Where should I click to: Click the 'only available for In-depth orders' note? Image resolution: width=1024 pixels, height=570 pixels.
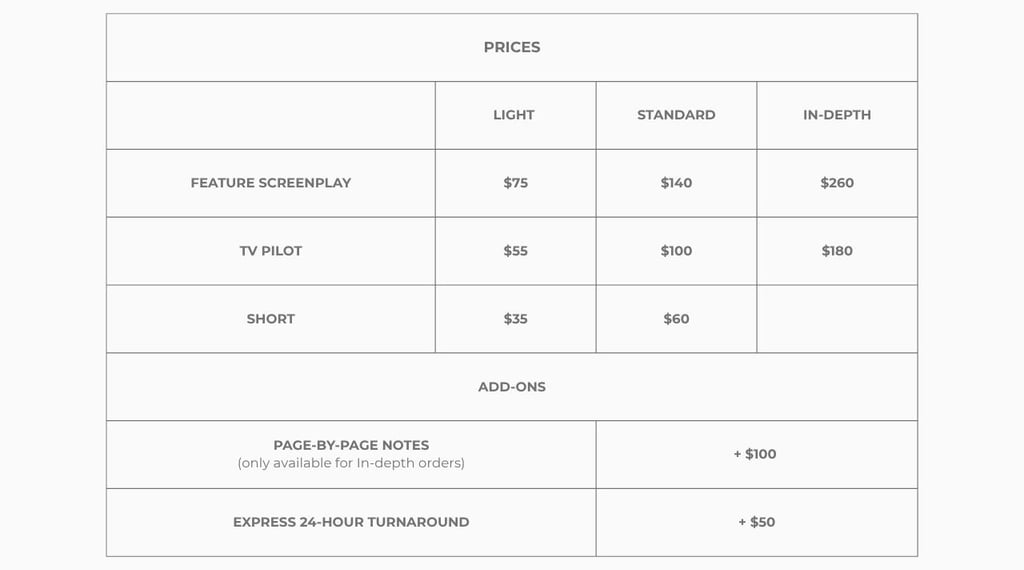(x=351, y=463)
